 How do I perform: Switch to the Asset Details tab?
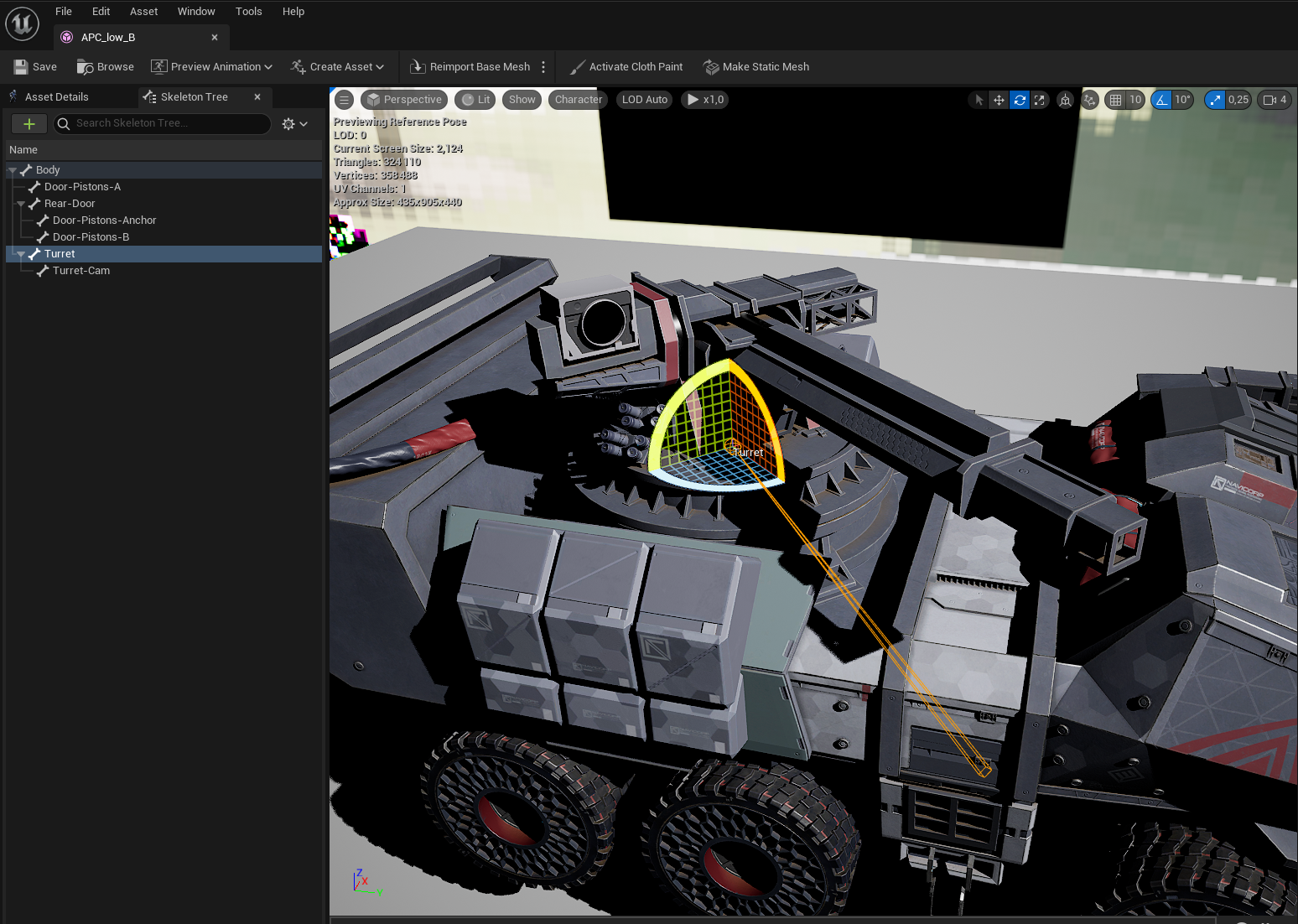click(x=56, y=97)
